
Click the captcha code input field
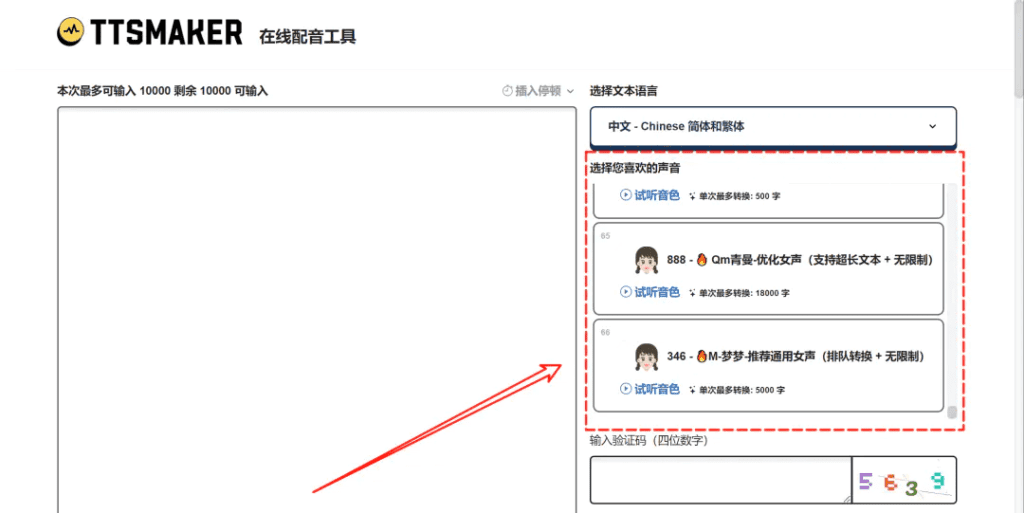[721, 480]
